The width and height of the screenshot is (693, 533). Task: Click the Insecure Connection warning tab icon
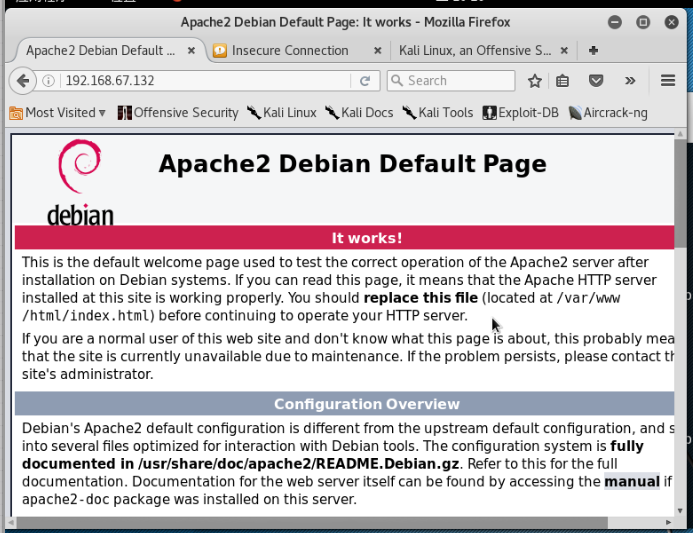pos(220,51)
